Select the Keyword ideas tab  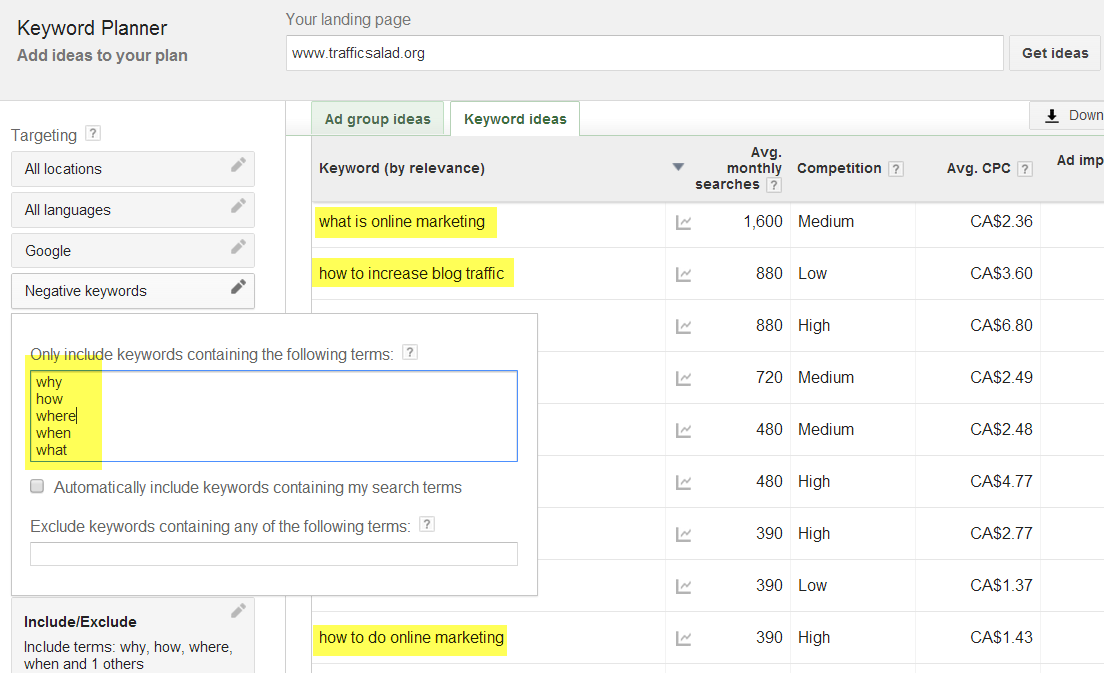[515, 119]
